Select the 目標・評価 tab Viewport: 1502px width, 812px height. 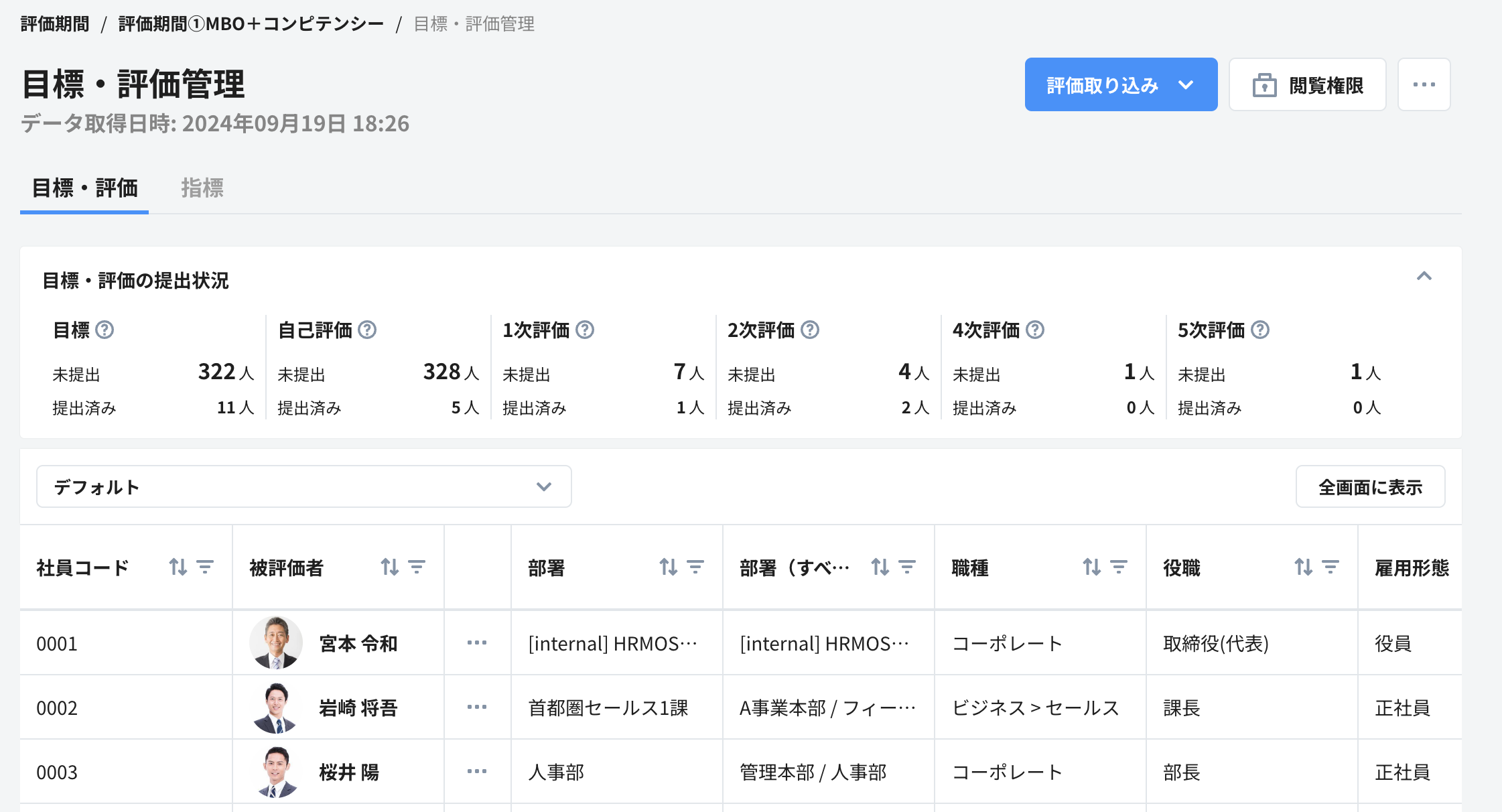click(84, 189)
